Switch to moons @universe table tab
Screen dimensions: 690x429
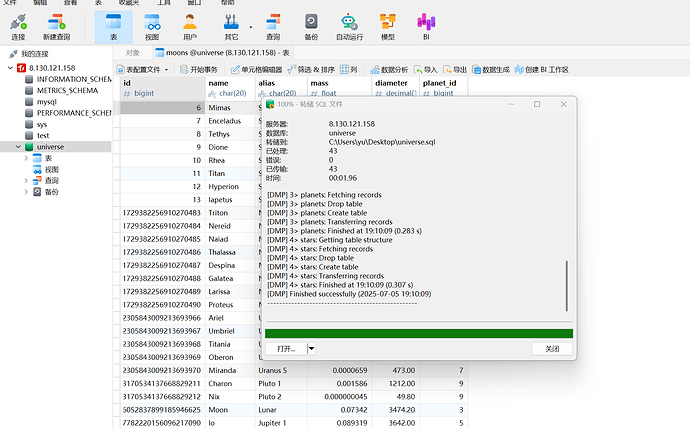(223, 53)
